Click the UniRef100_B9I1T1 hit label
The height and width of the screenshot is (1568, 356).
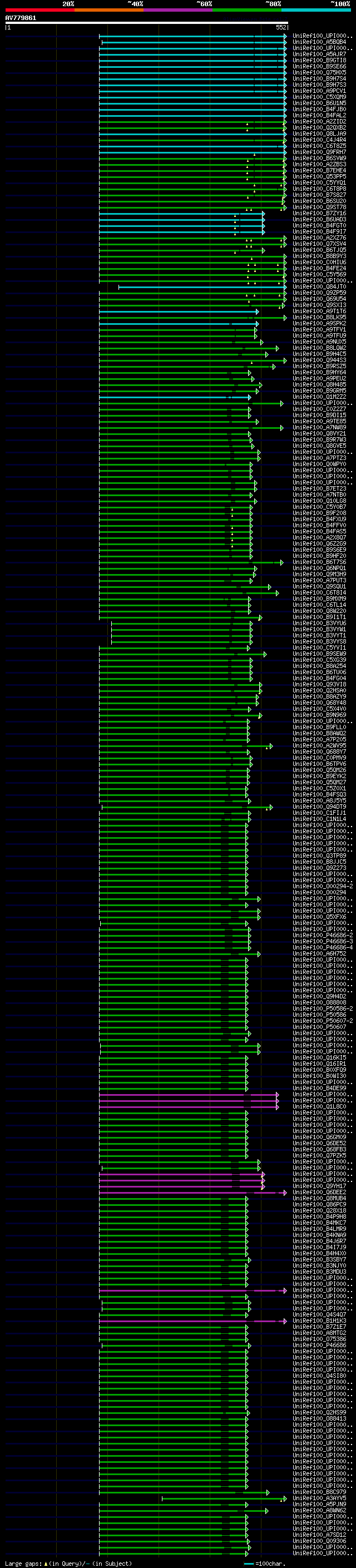pyautogui.click(x=319, y=617)
